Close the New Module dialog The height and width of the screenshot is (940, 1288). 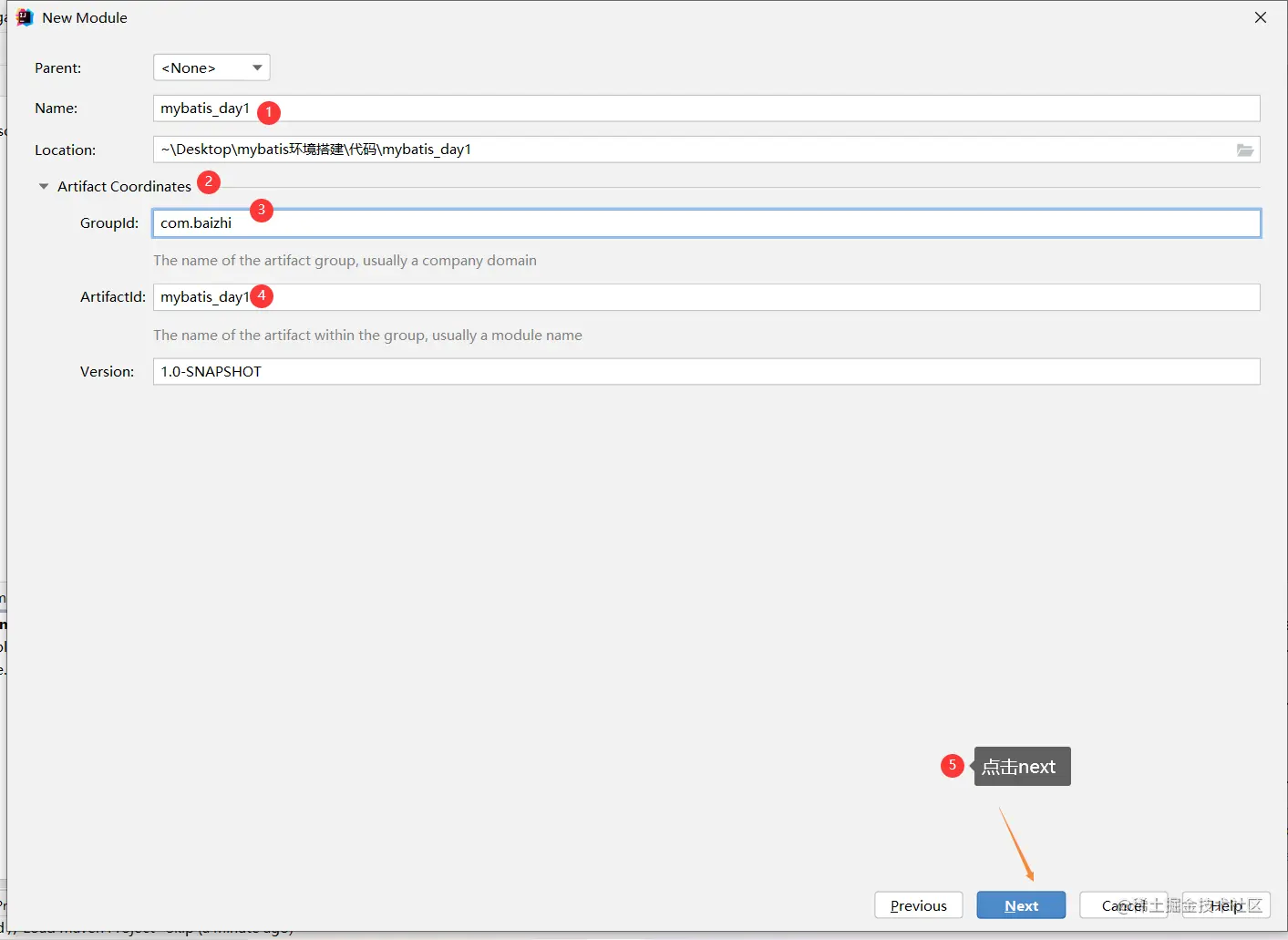click(1261, 17)
